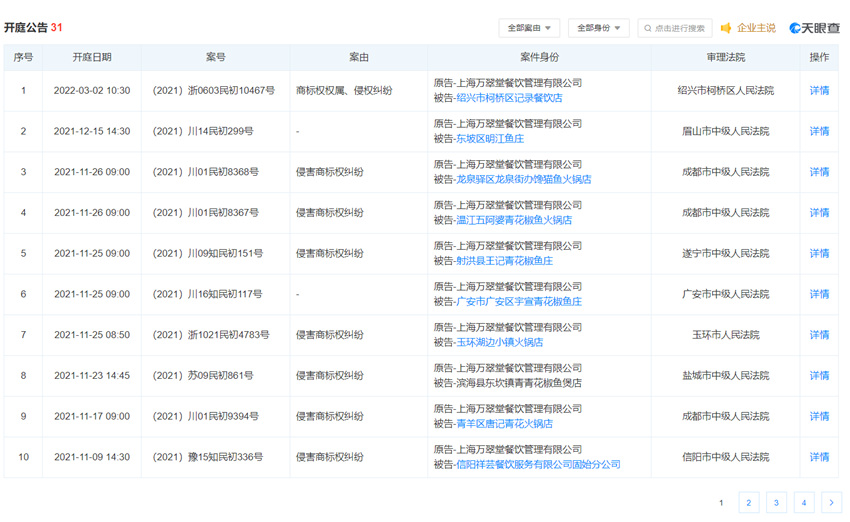This screenshot has height=522, width=850.
Task: Expand the 全部身份 dropdown filter
Action: (x=598, y=28)
